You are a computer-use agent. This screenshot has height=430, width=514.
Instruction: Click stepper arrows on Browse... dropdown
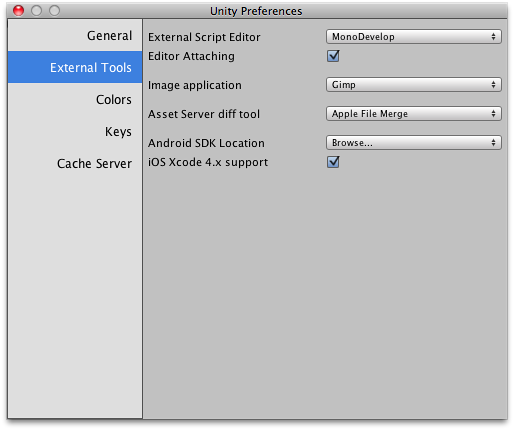(x=493, y=143)
